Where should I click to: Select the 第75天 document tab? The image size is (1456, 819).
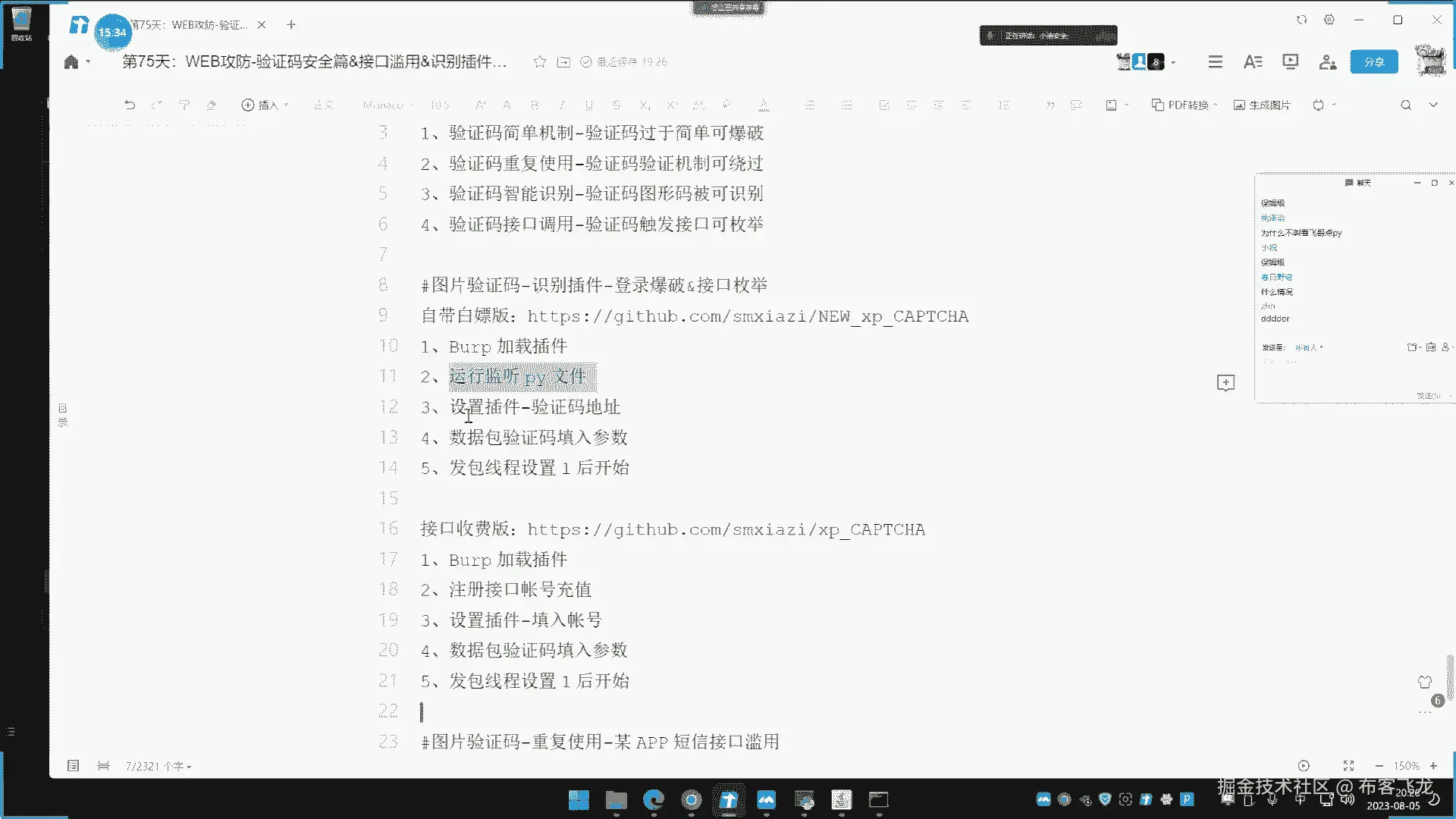click(x=190, y=25)
